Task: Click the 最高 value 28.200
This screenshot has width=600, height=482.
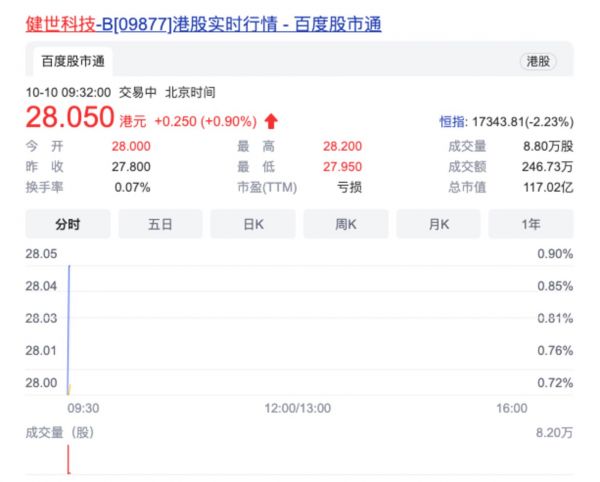Action: tap(343, 147)
